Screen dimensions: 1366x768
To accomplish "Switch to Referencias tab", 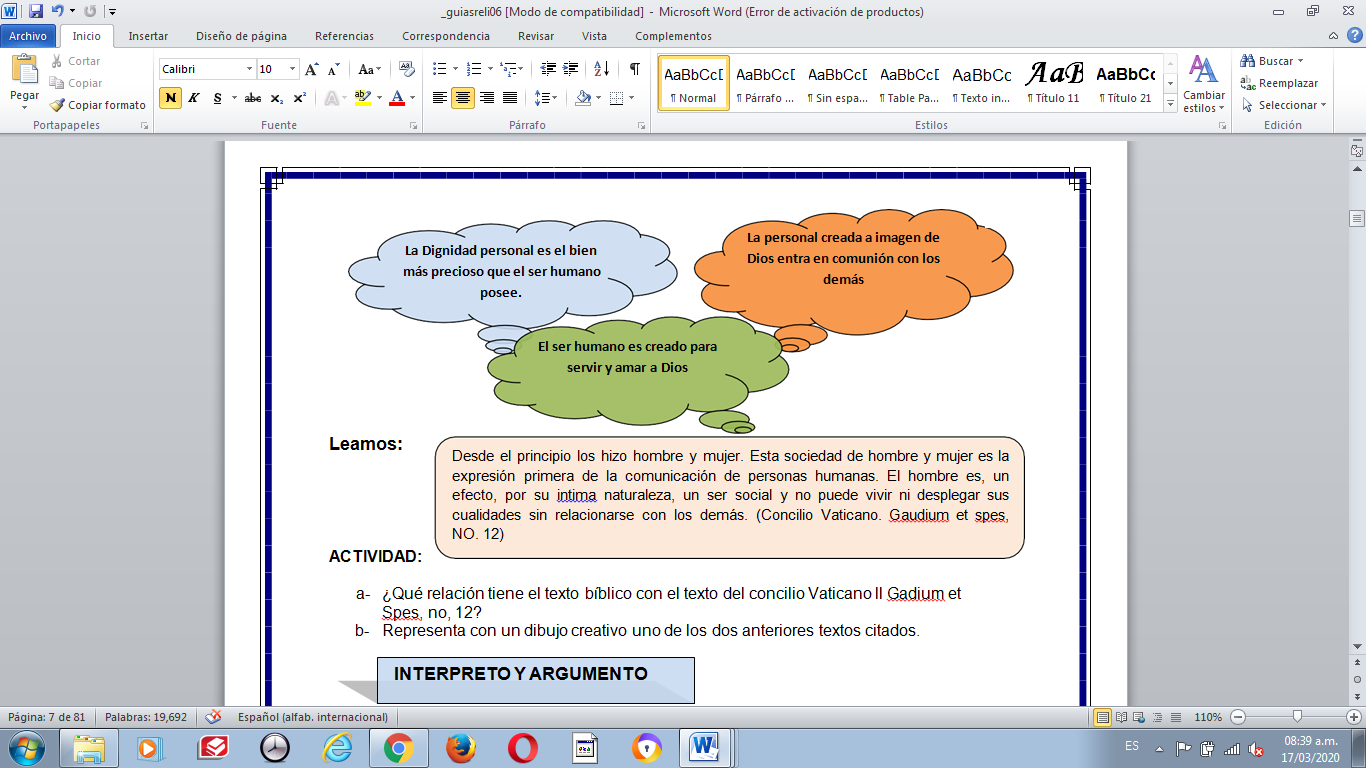I will (x=344, y=36).
